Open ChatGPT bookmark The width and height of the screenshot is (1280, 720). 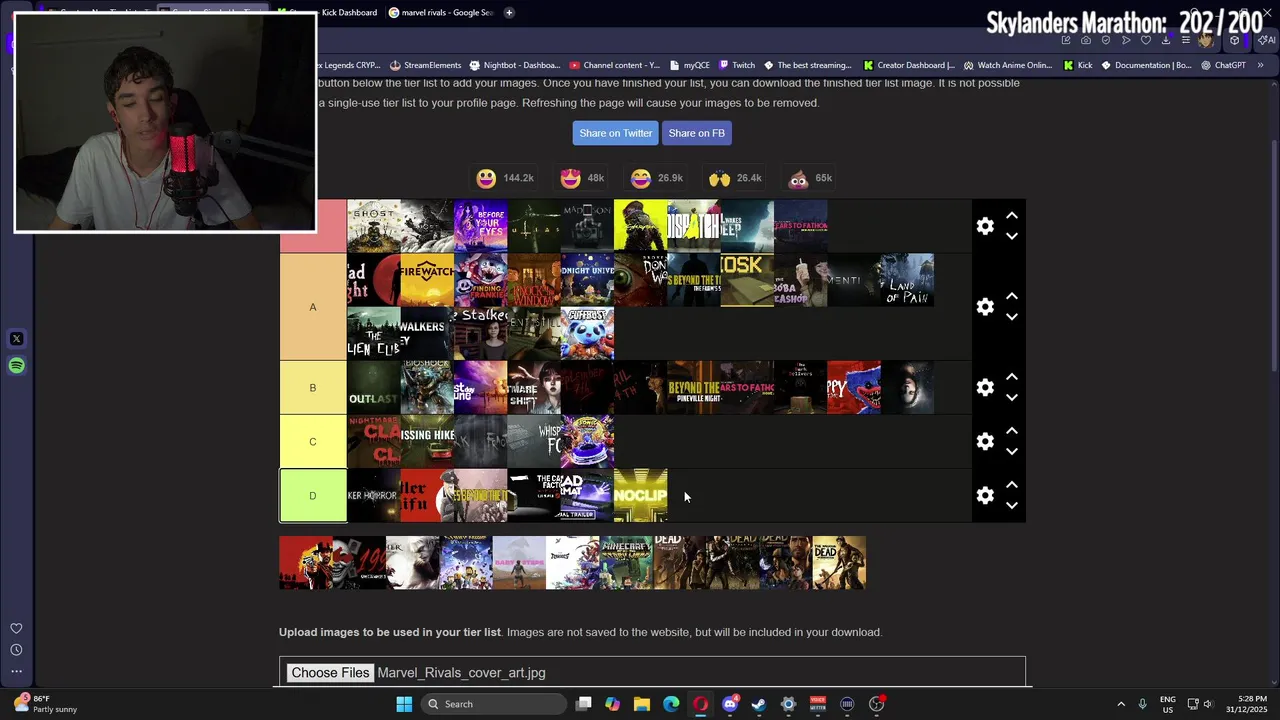tap(1223, 65)
